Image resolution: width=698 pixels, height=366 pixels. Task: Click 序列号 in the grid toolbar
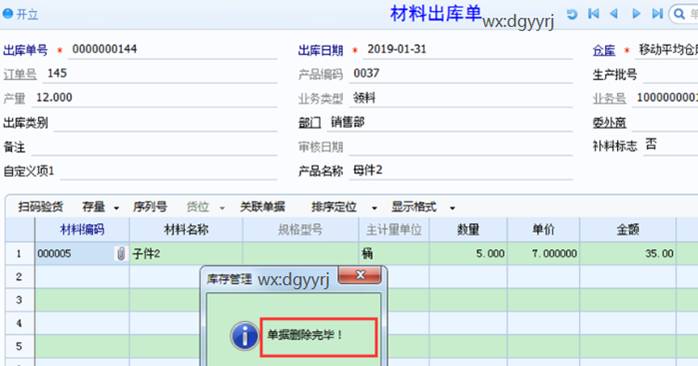(x=150, y=207)
